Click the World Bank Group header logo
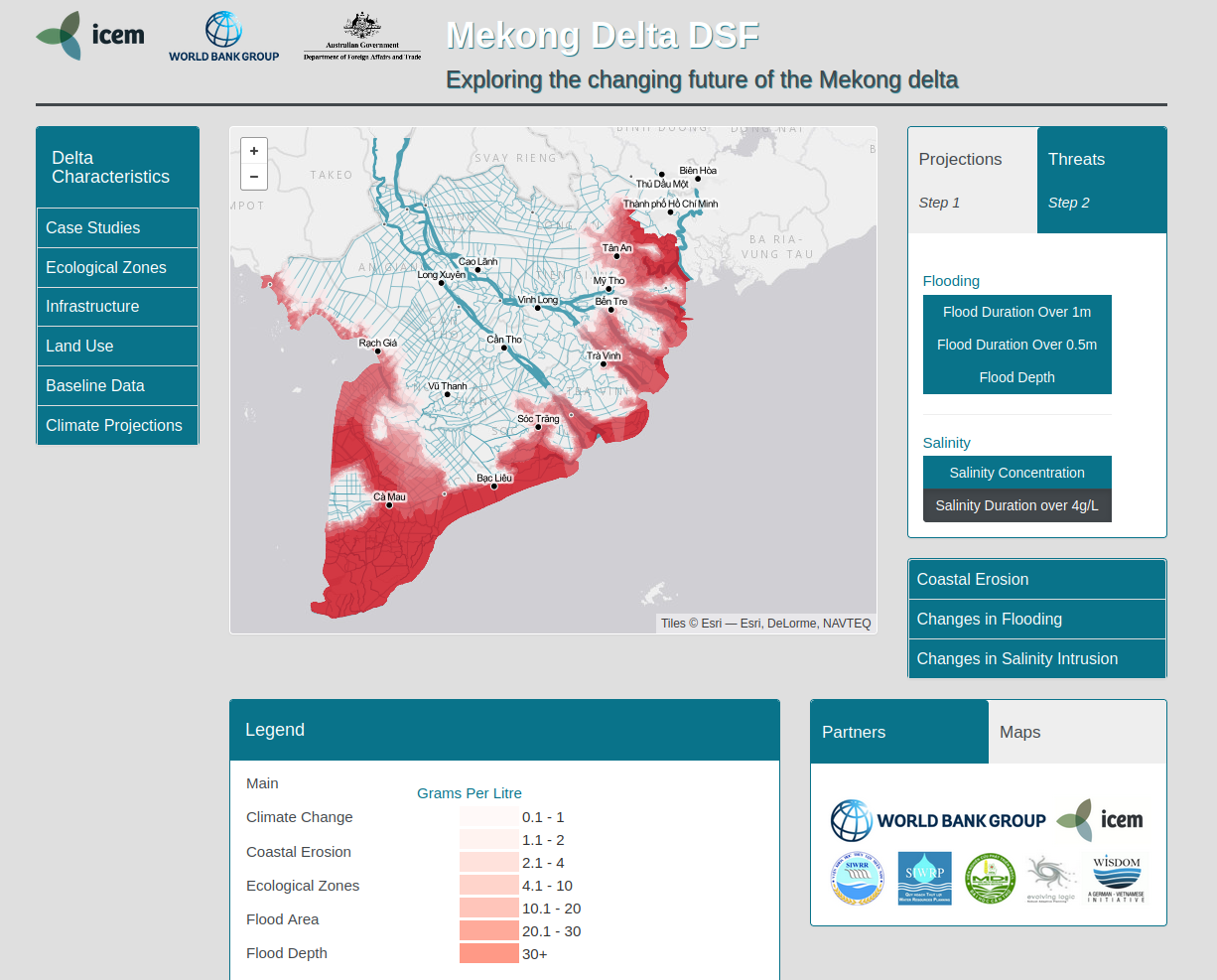This screenshot has height=980, width=1217. pos(223,38)
